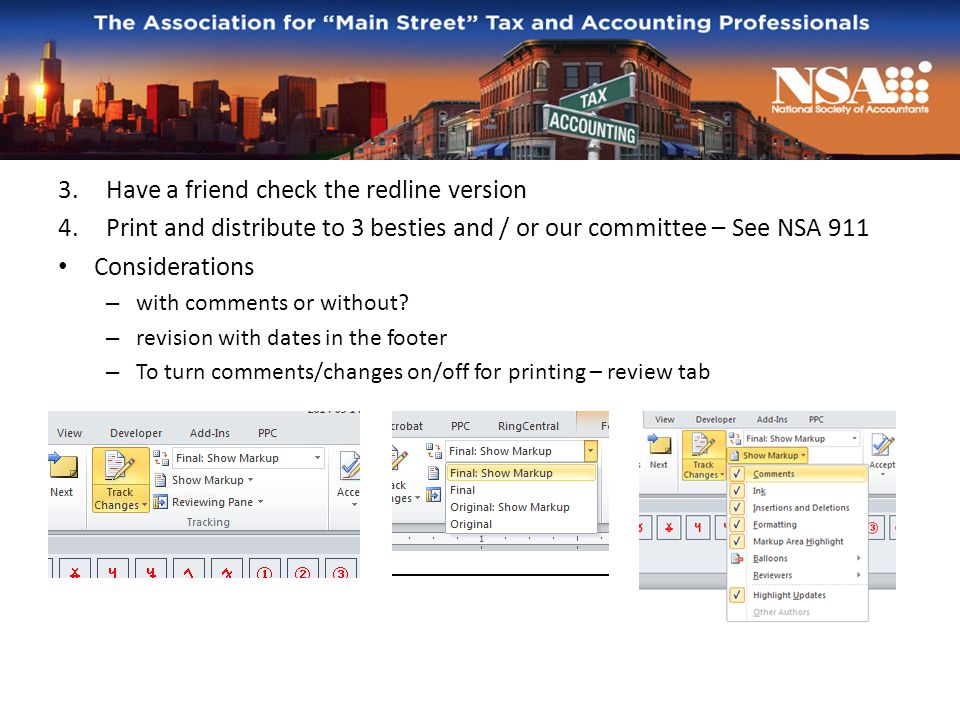The height and width of the screenshot is (720, 960).
Task: Click Tracking group label in left image
Action: point(208,522)
